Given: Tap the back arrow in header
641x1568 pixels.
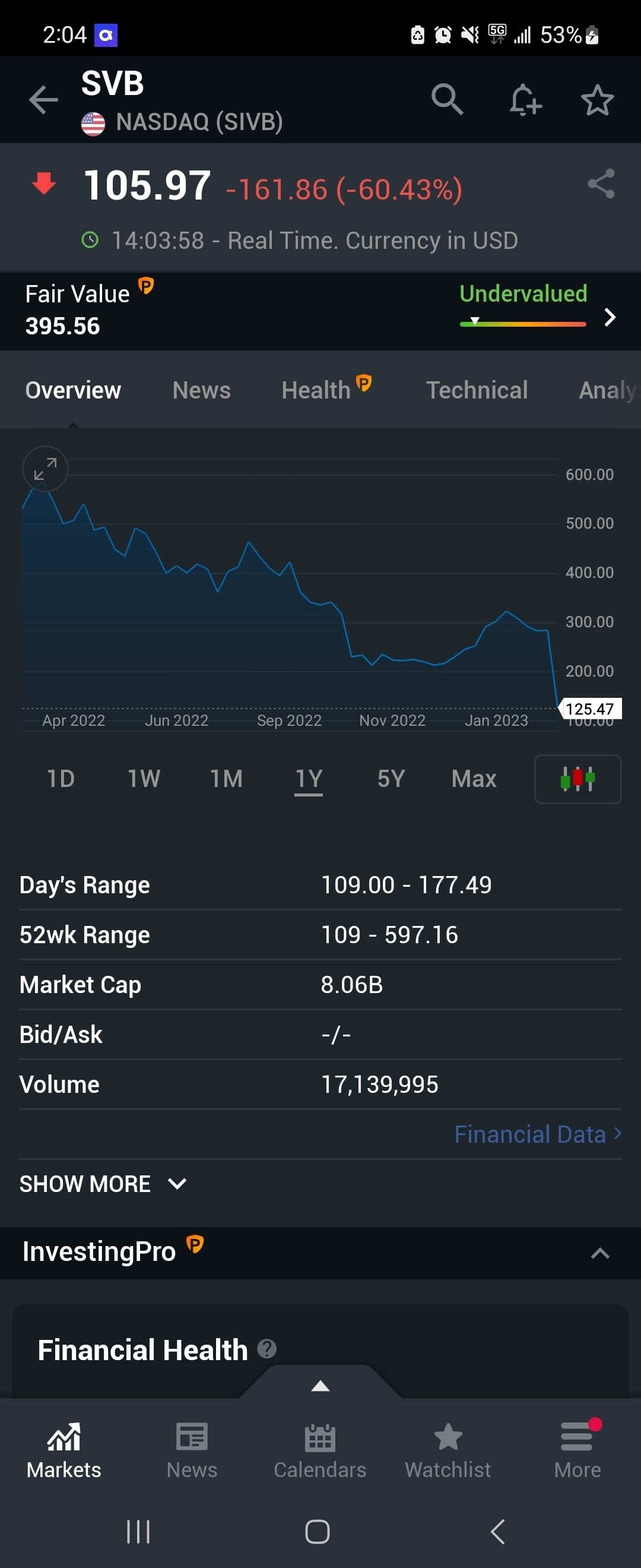Looking at the screenshot, I should [x=44, y=100].
